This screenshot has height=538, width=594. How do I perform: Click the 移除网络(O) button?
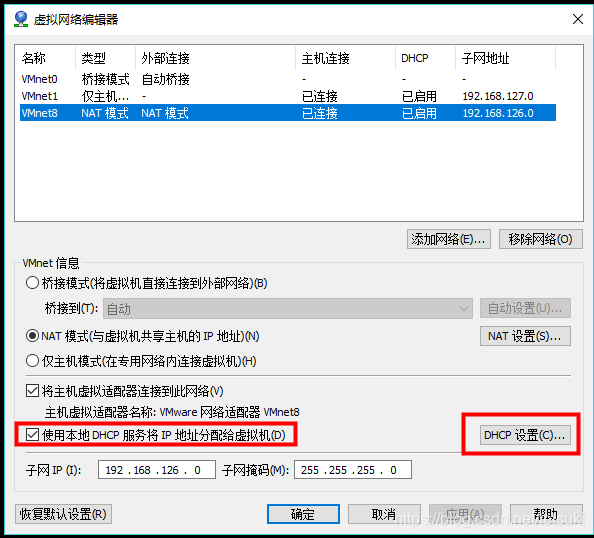tap(541, 239)
